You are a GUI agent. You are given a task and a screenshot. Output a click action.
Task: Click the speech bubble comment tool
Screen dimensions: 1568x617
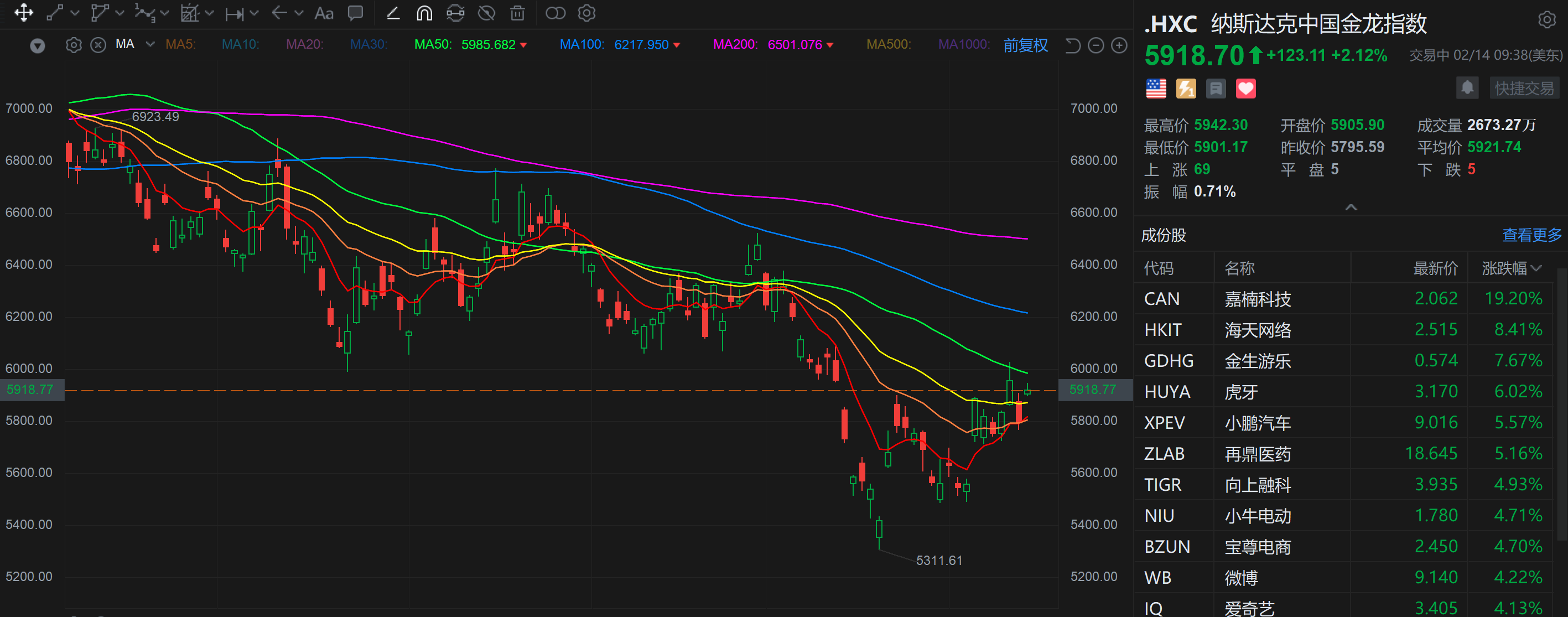click(x=355, y=13)
